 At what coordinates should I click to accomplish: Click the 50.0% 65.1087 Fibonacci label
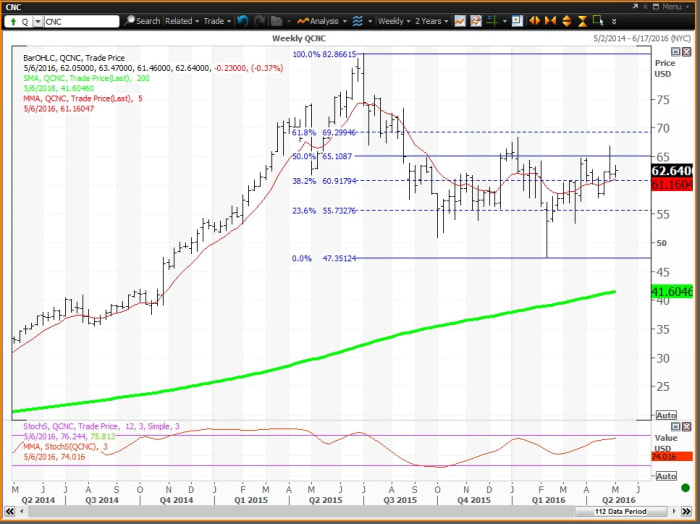pos(322,156)
